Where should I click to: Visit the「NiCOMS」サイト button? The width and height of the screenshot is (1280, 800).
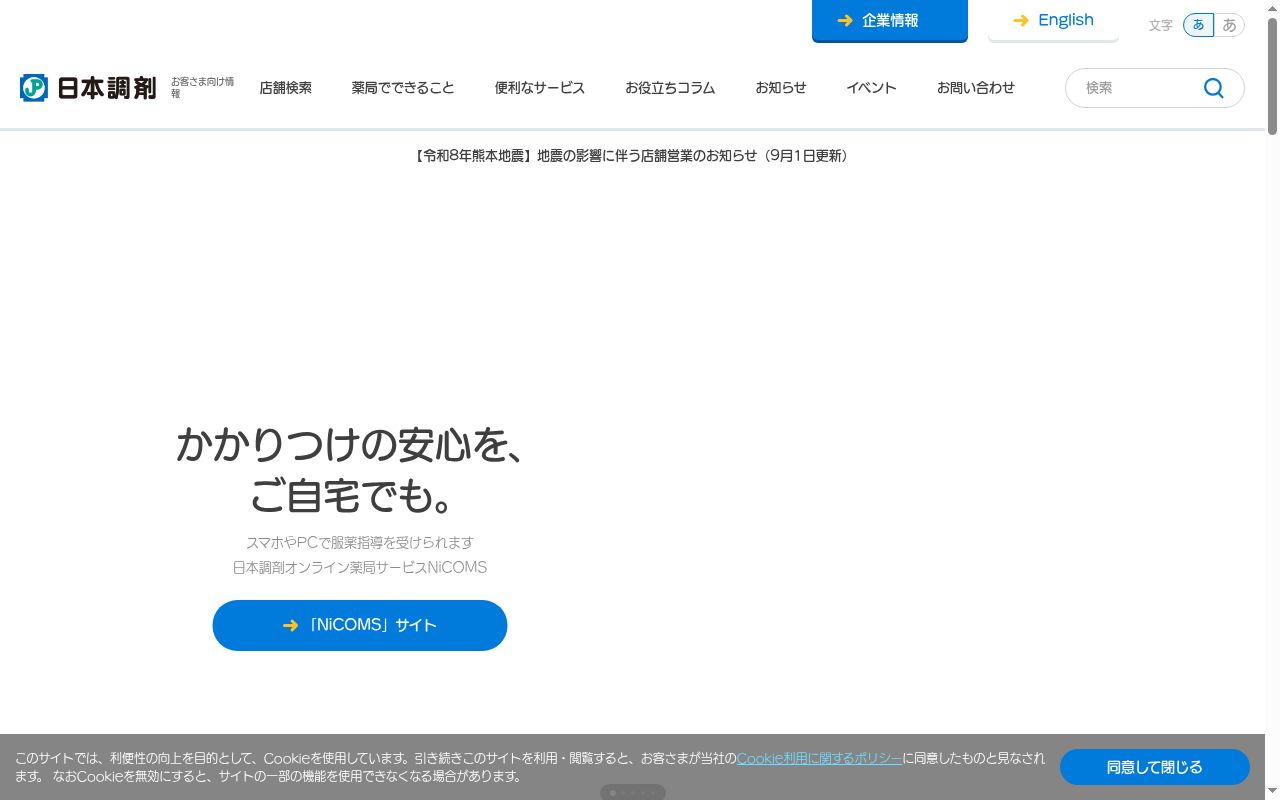360,625
